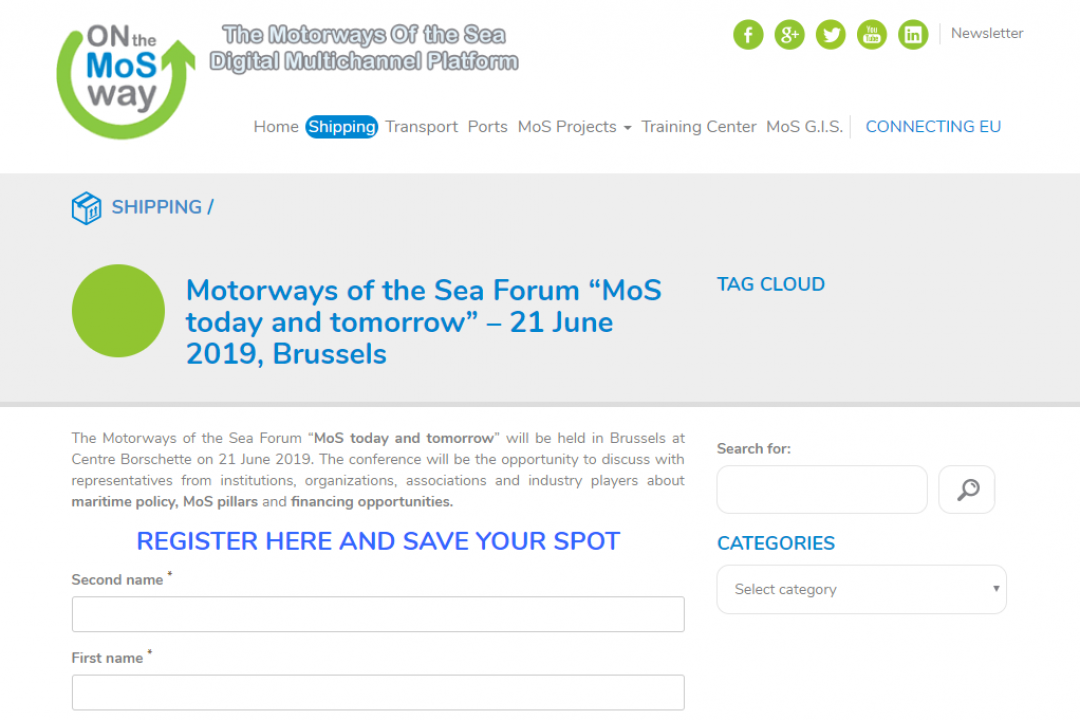
Task: Click the magnifying glass search icon
Action: [x=966, y=489]
